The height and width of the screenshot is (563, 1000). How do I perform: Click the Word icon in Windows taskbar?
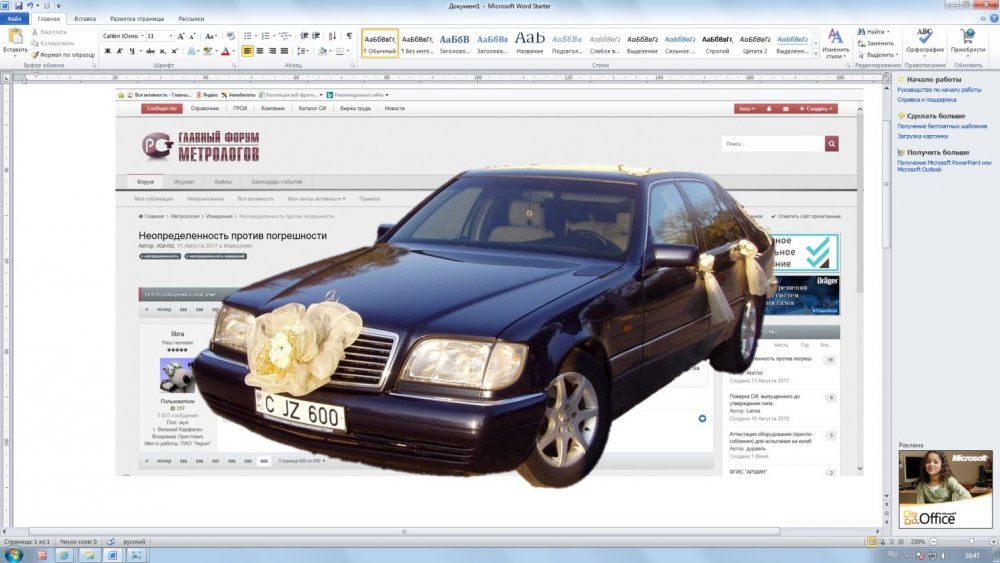[112, 555]
